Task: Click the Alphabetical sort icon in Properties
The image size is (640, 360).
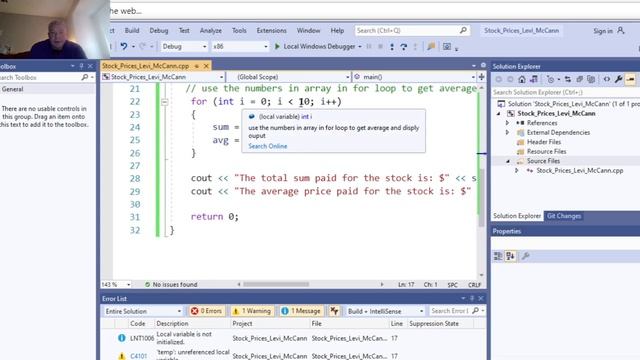Action: click(x=510, y=256)
